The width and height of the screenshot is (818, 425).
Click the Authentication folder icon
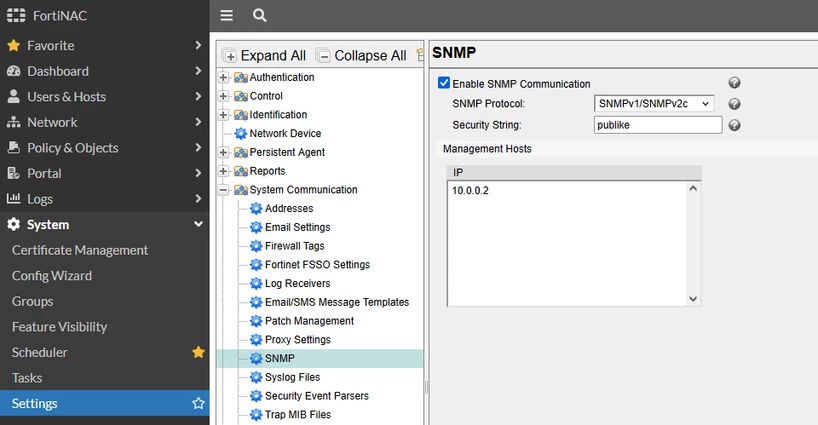[x=240, y=77]
